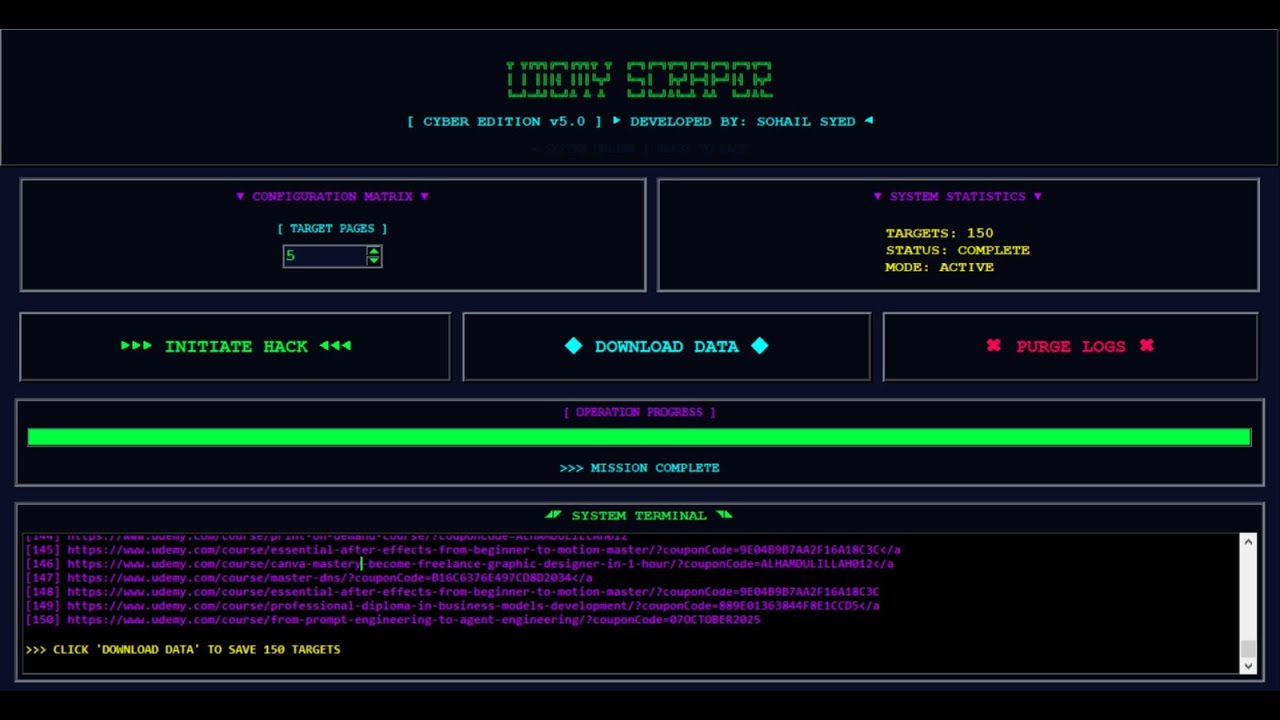Viewport: 1280px width, 720px height.
Task: Click line [150] prompt-engineering to agent-engineering URL
Action: point(393,619)
